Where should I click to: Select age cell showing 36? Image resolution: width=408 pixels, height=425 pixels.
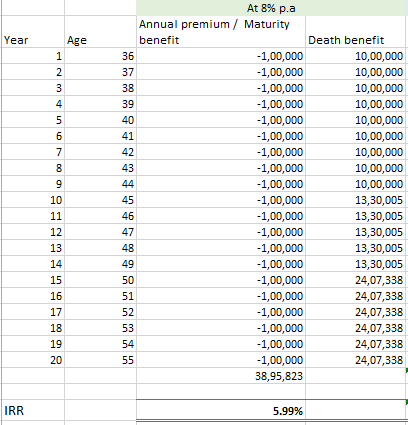coord(100,56)
